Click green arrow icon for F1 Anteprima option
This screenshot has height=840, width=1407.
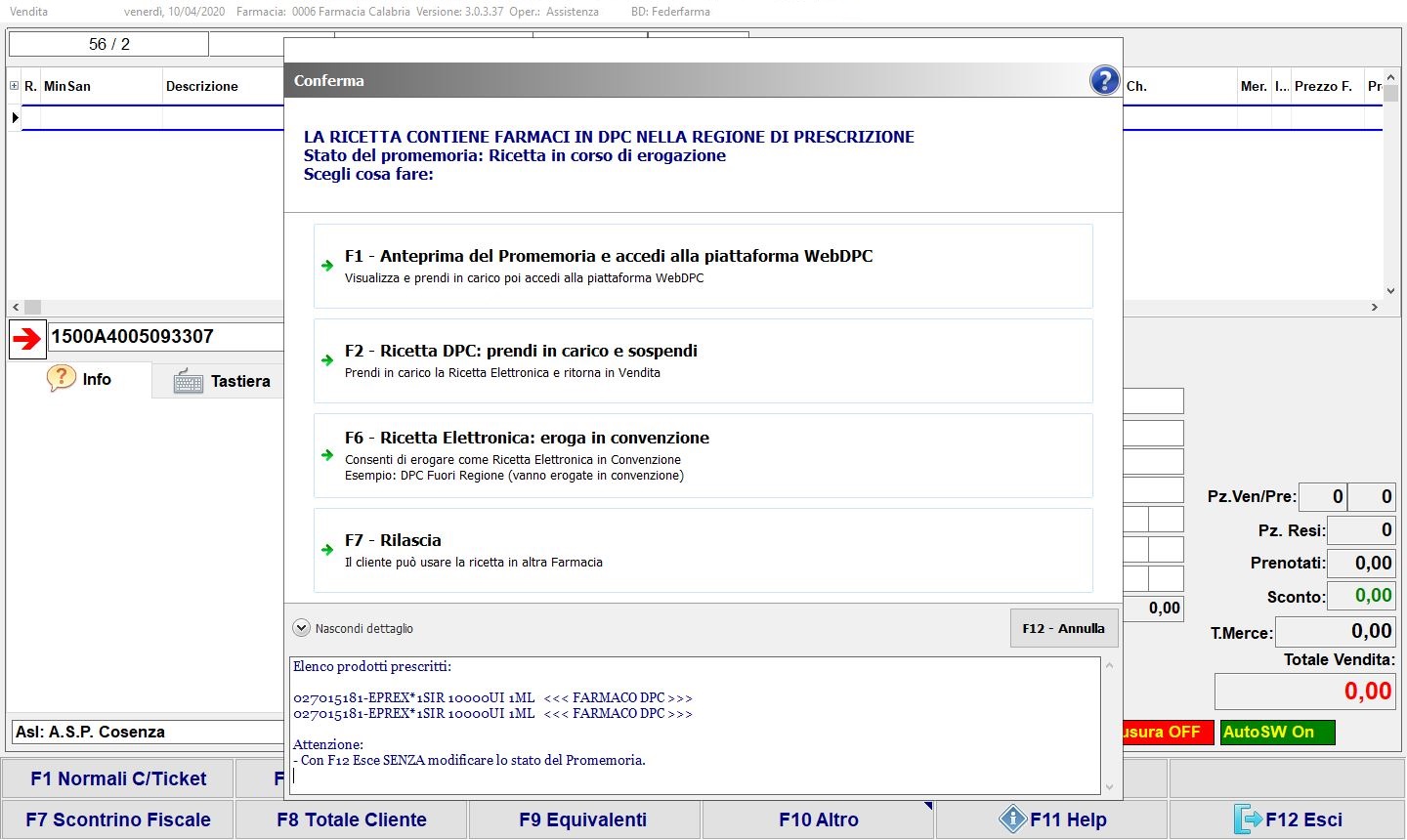327,266
